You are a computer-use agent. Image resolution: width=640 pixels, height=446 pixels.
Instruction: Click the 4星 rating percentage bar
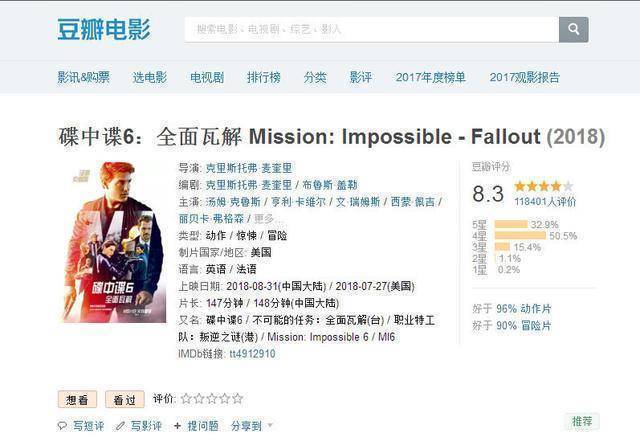point(520,235)
